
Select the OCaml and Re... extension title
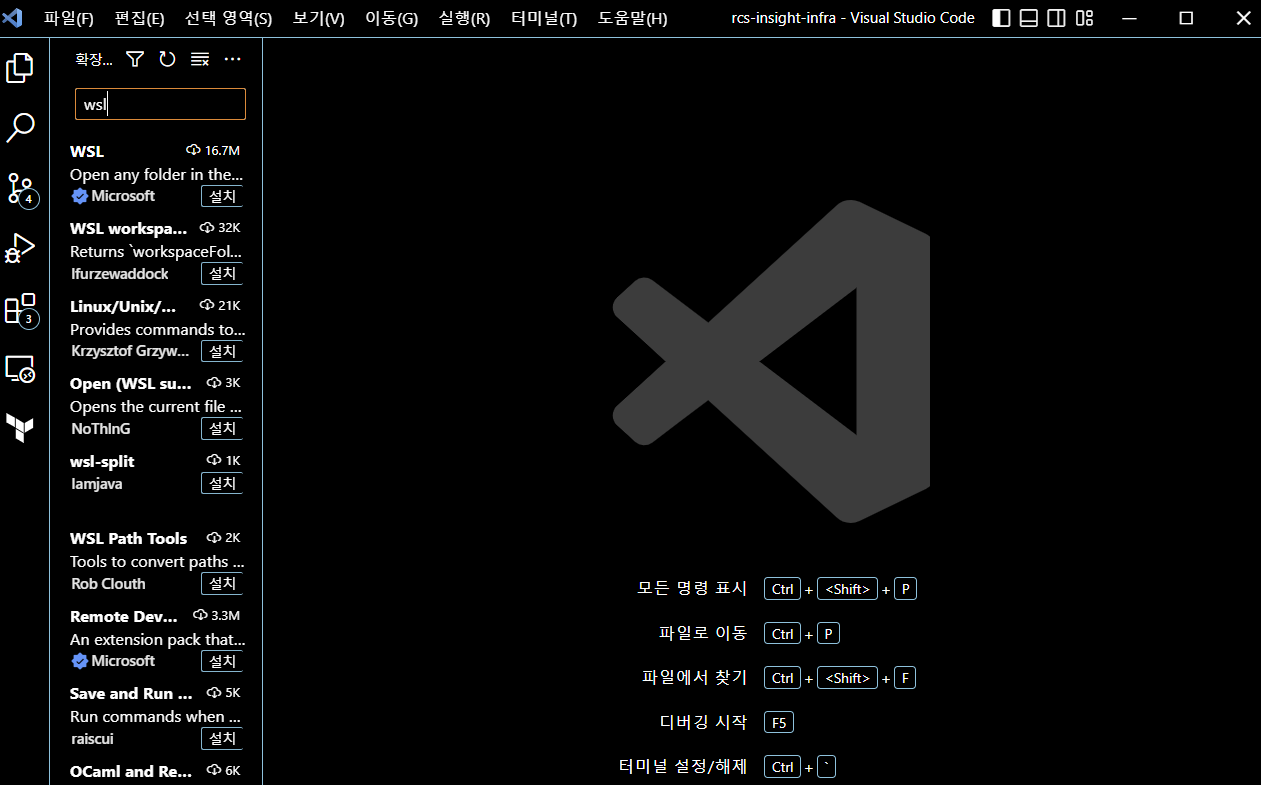(131, 771)
